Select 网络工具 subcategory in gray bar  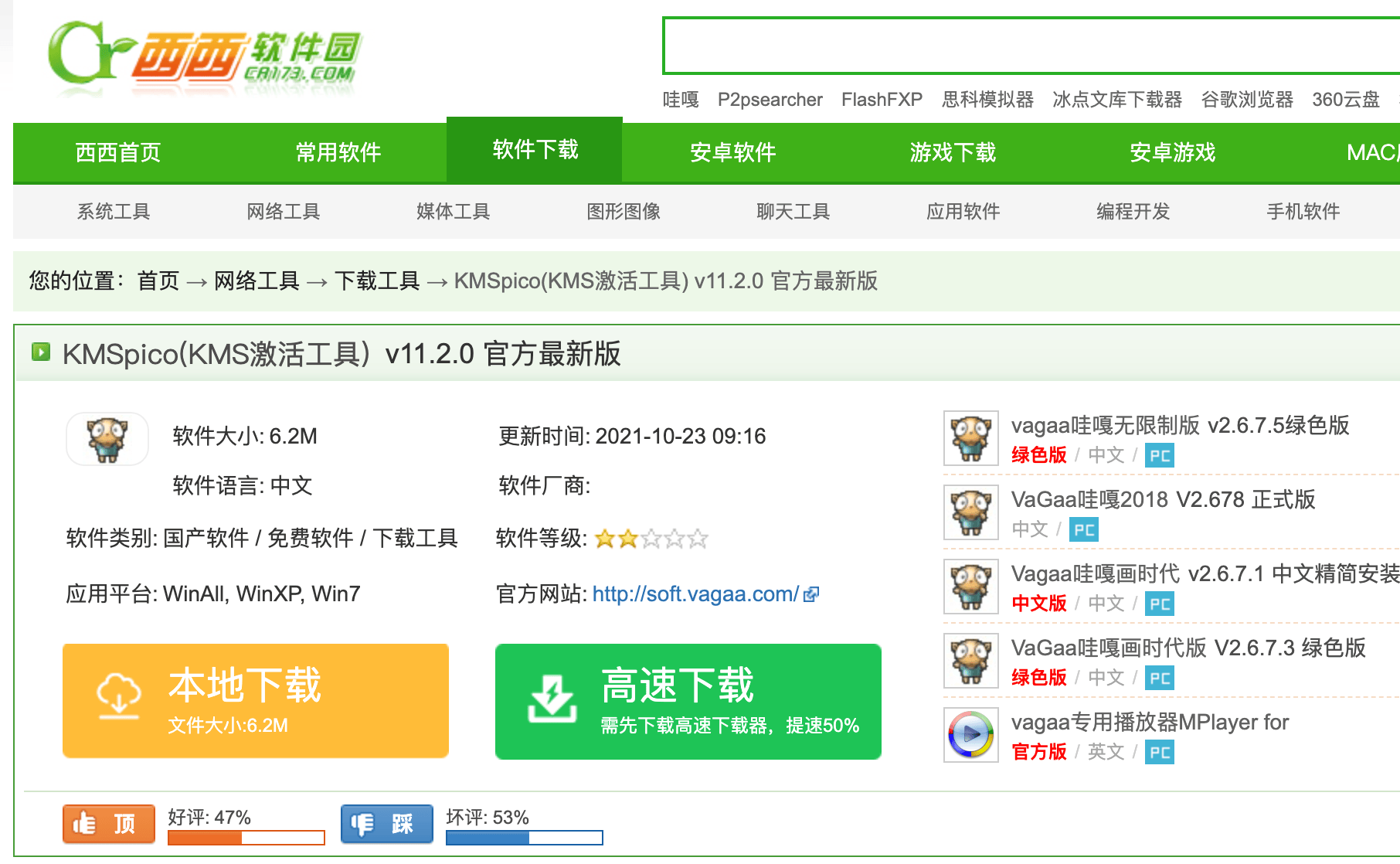pyautogui.click(x=284, y=212)
